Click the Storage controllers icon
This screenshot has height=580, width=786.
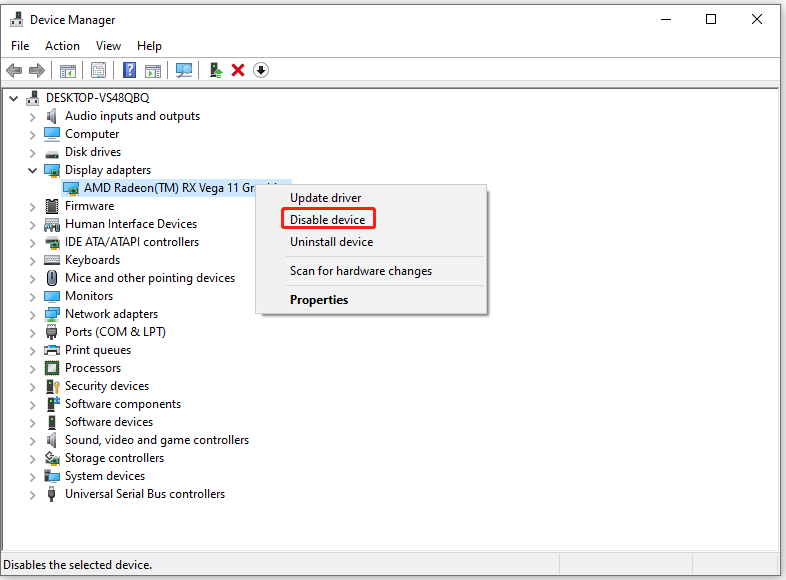point(52,458)
